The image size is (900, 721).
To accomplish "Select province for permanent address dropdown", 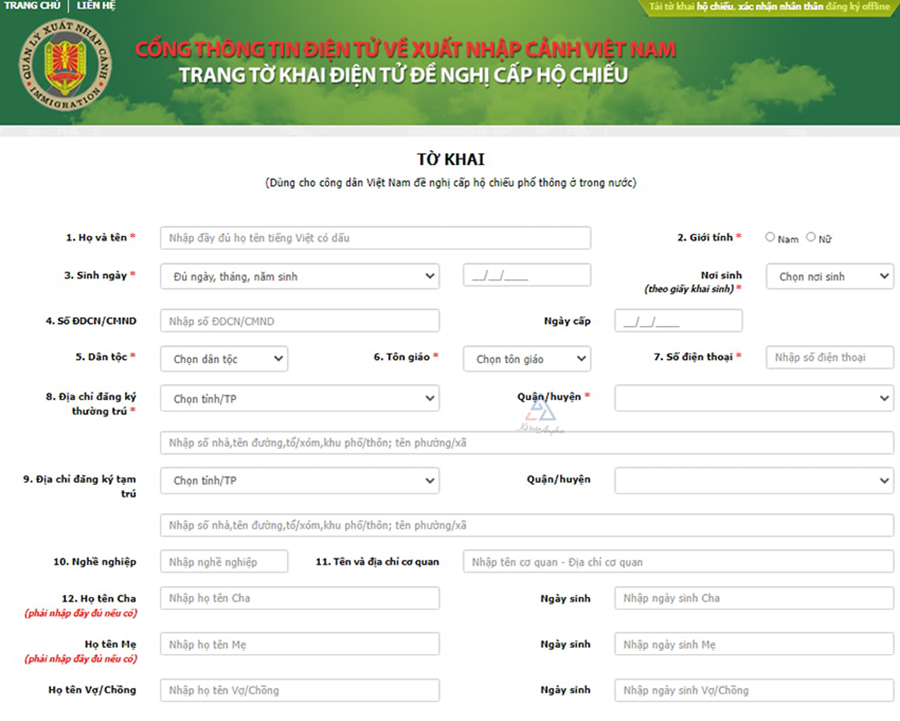I will point(299,398).
